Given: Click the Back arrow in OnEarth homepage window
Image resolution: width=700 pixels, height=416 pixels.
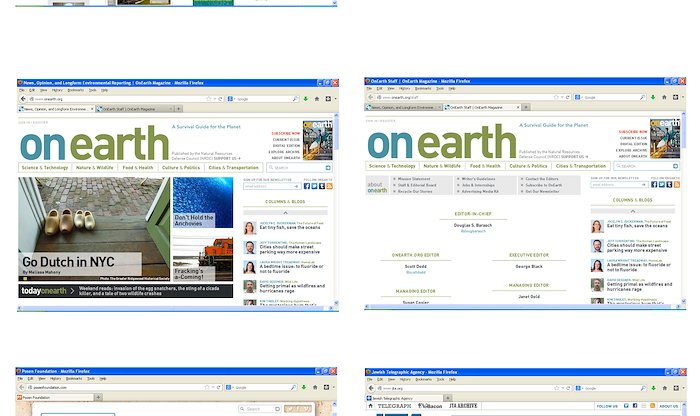Looking at the screenshot, I should point(23,99).
